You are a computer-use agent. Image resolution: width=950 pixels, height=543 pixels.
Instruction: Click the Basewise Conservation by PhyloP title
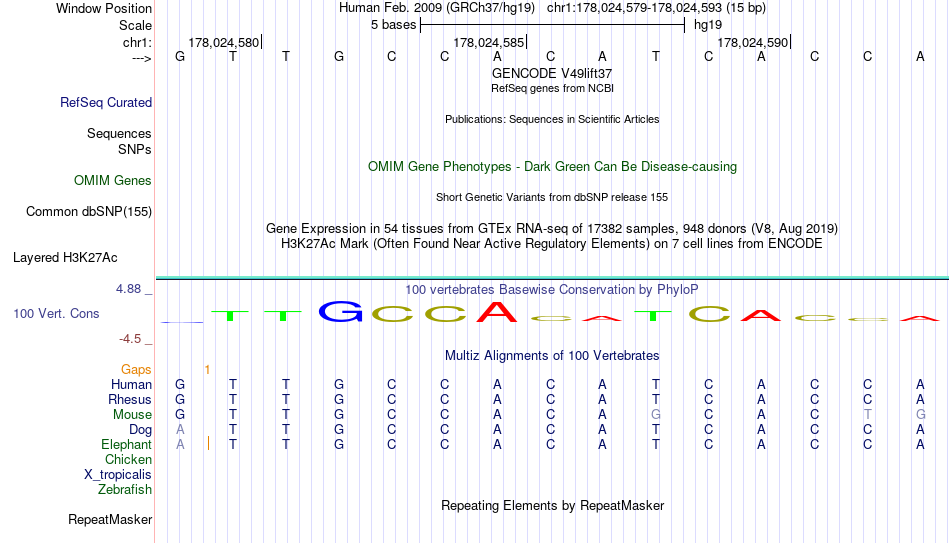click(552, 290)
